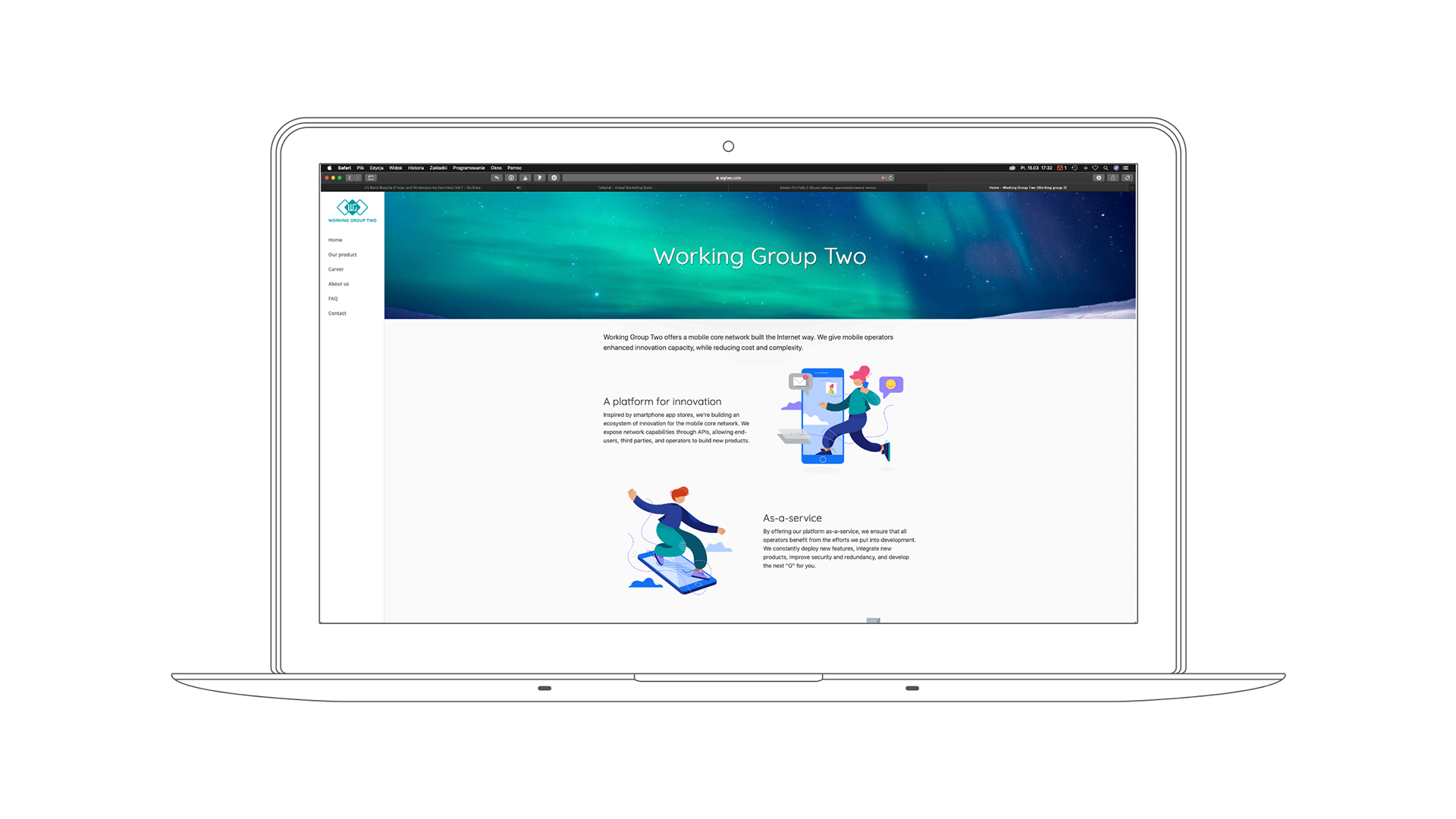Open the FAQ sidebar link
Viewport: 1456px width, 819px height.
[333, 298]
